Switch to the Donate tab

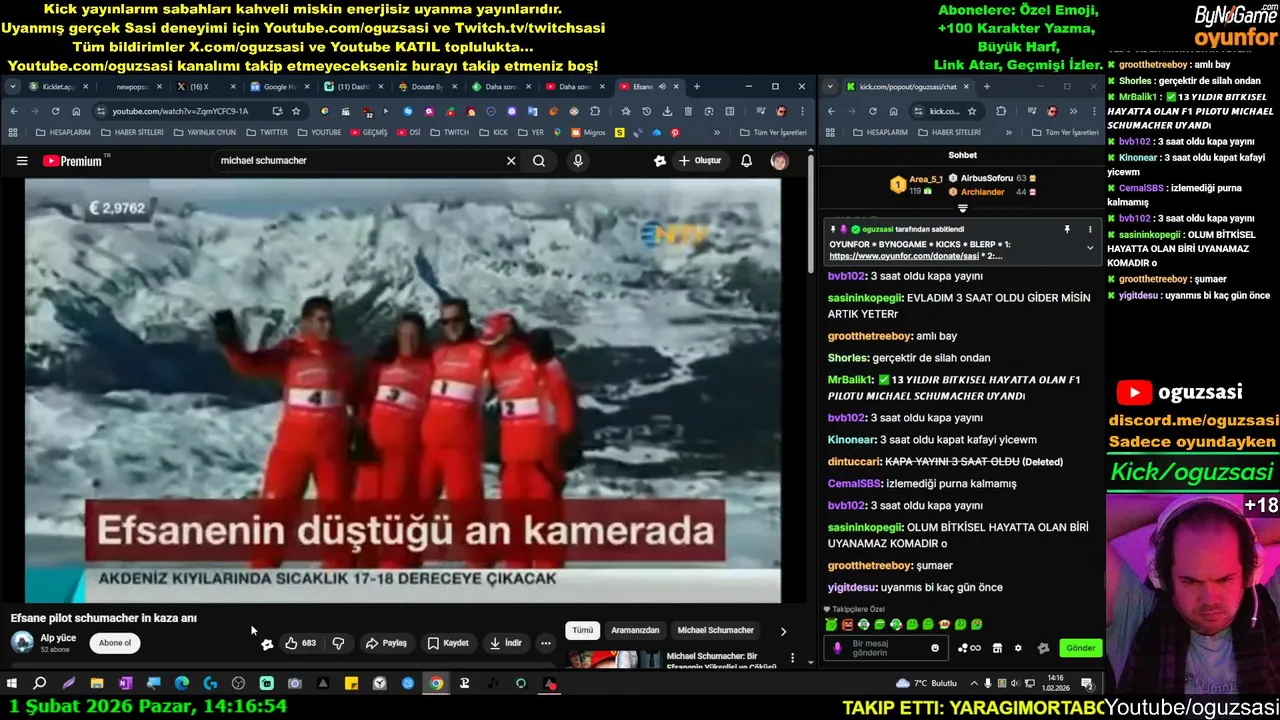click(427, 87)
